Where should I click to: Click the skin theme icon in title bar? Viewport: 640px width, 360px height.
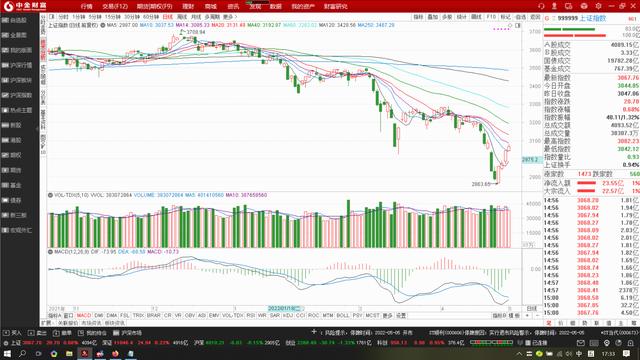584,6
